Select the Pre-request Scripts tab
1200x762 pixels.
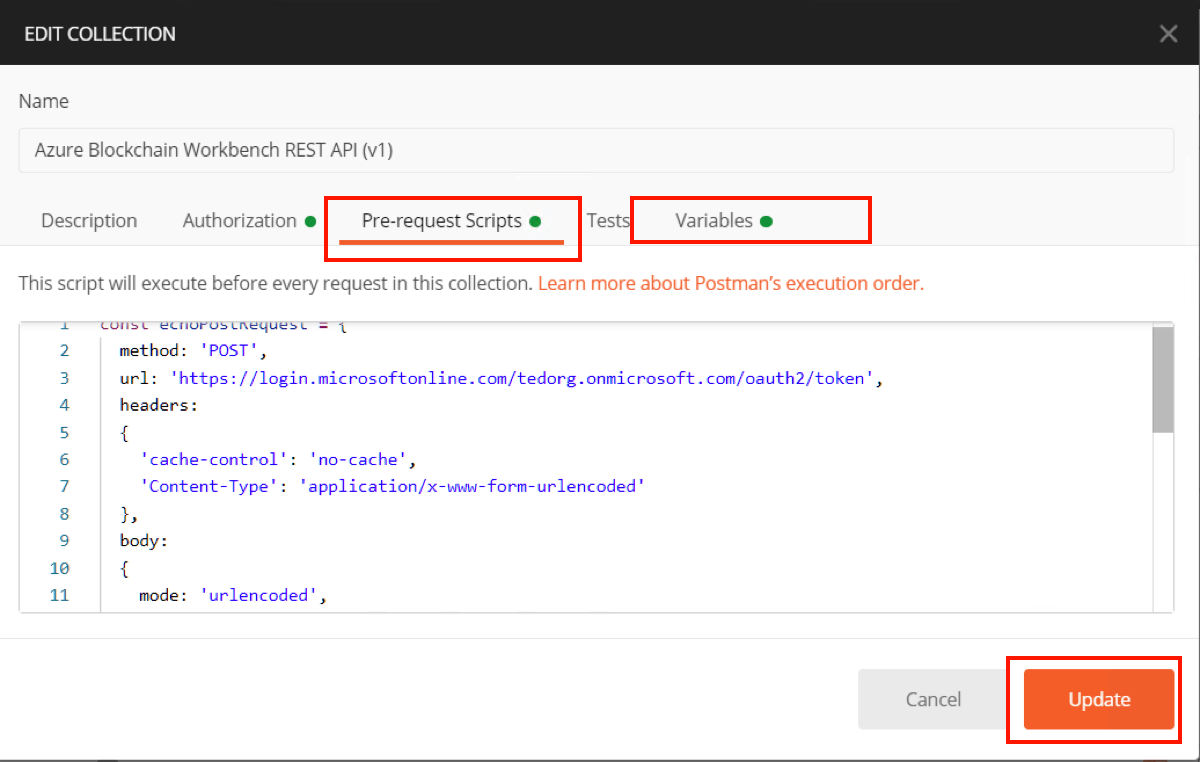tap(451, 221)
